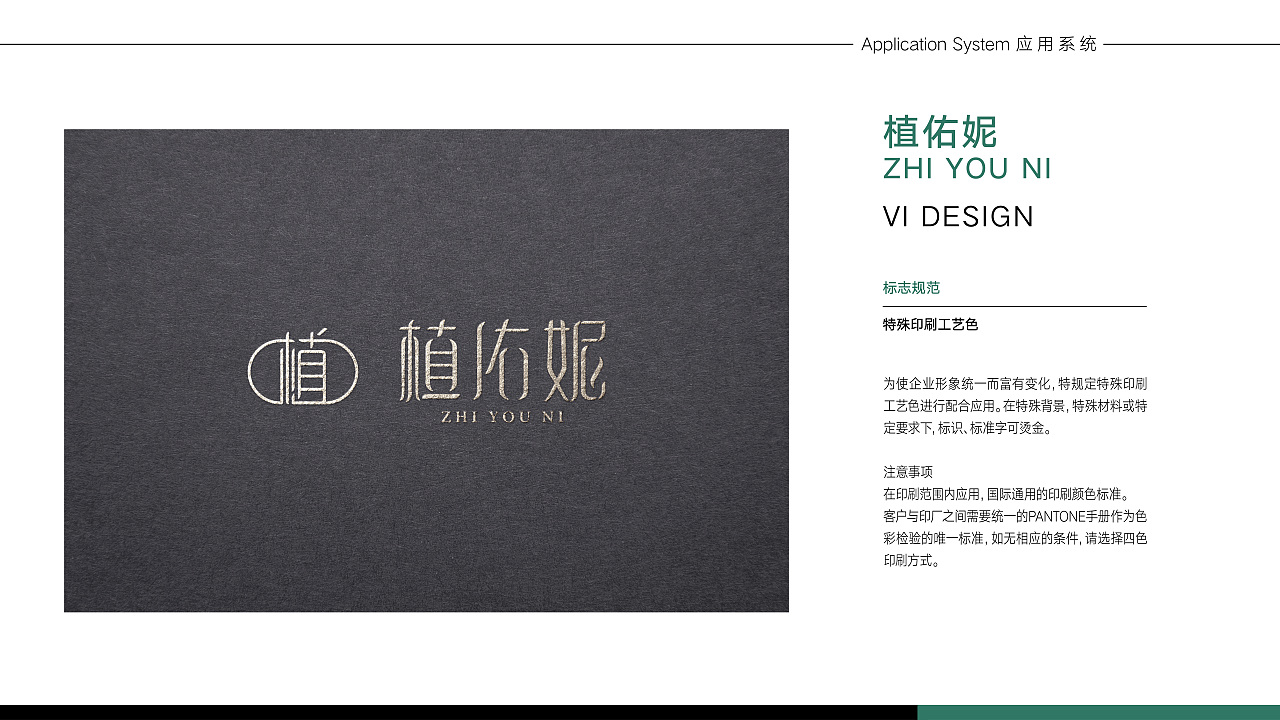Screen dimensions: 1280x720
Task: Click the green footer bar segment
Action: point(1098,713)
